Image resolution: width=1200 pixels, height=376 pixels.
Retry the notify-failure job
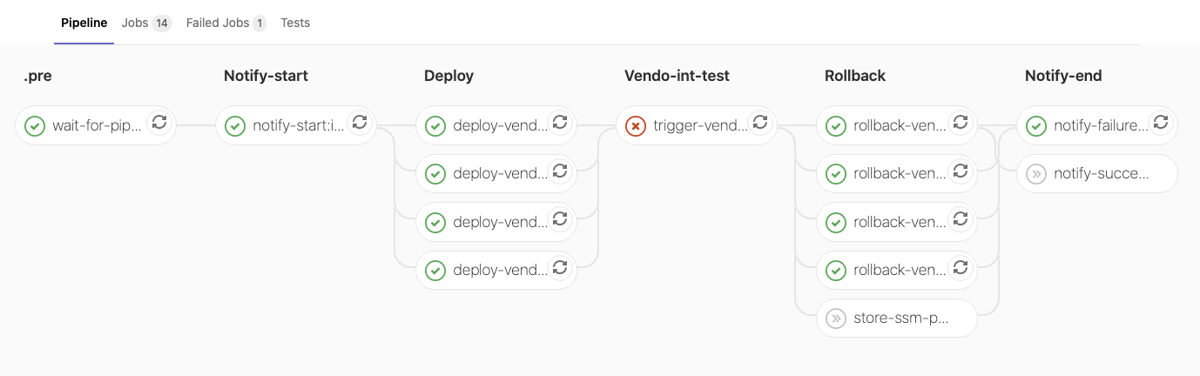1160,123
